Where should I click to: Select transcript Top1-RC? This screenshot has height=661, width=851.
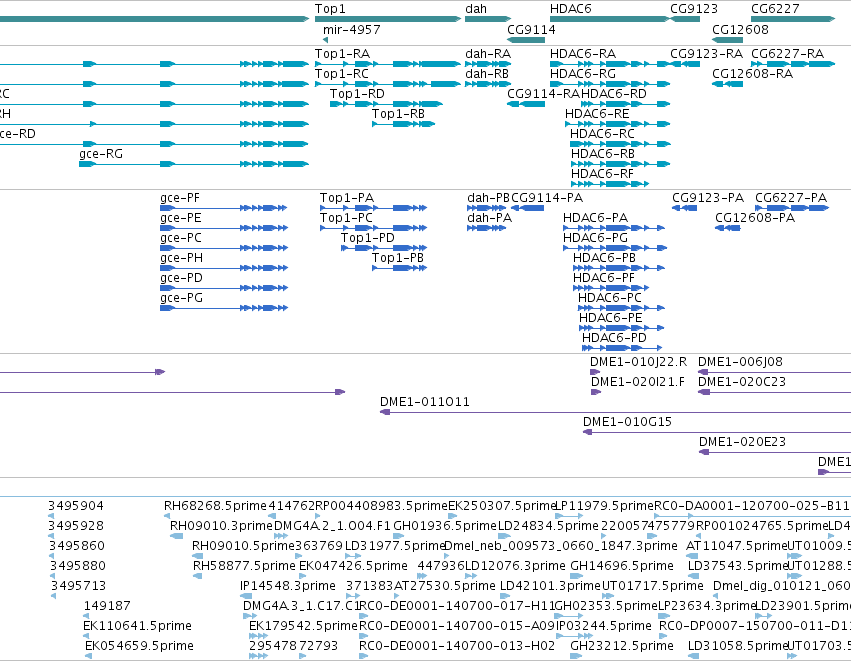point(388,84)
